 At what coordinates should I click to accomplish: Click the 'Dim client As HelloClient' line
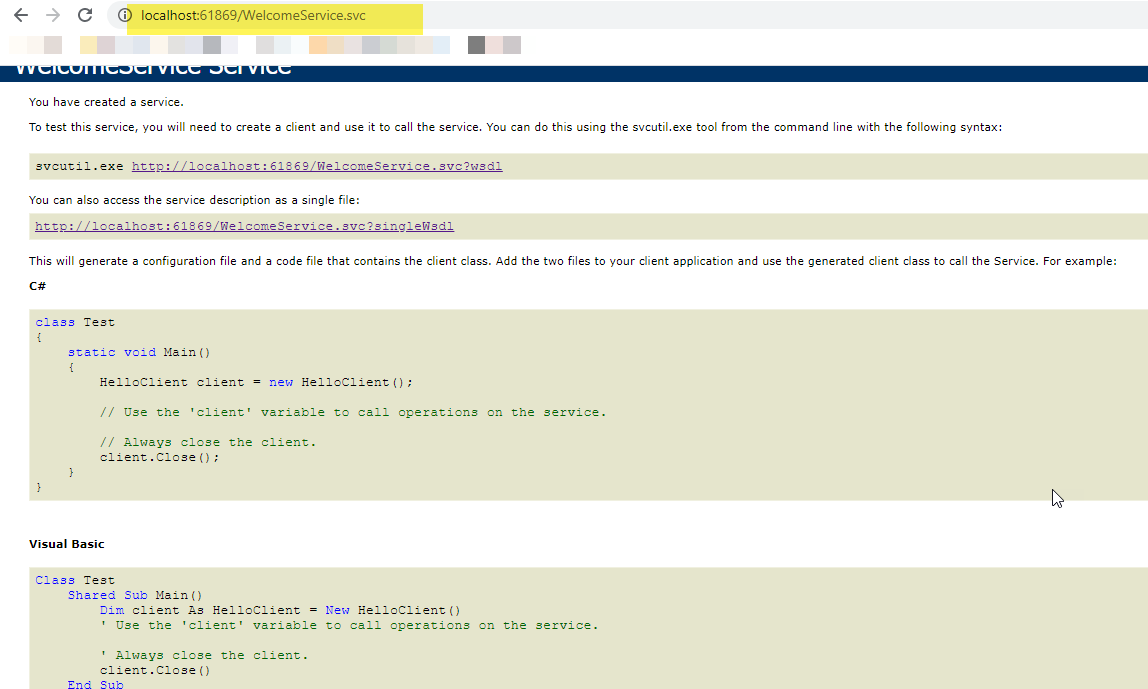pos(280,610)
